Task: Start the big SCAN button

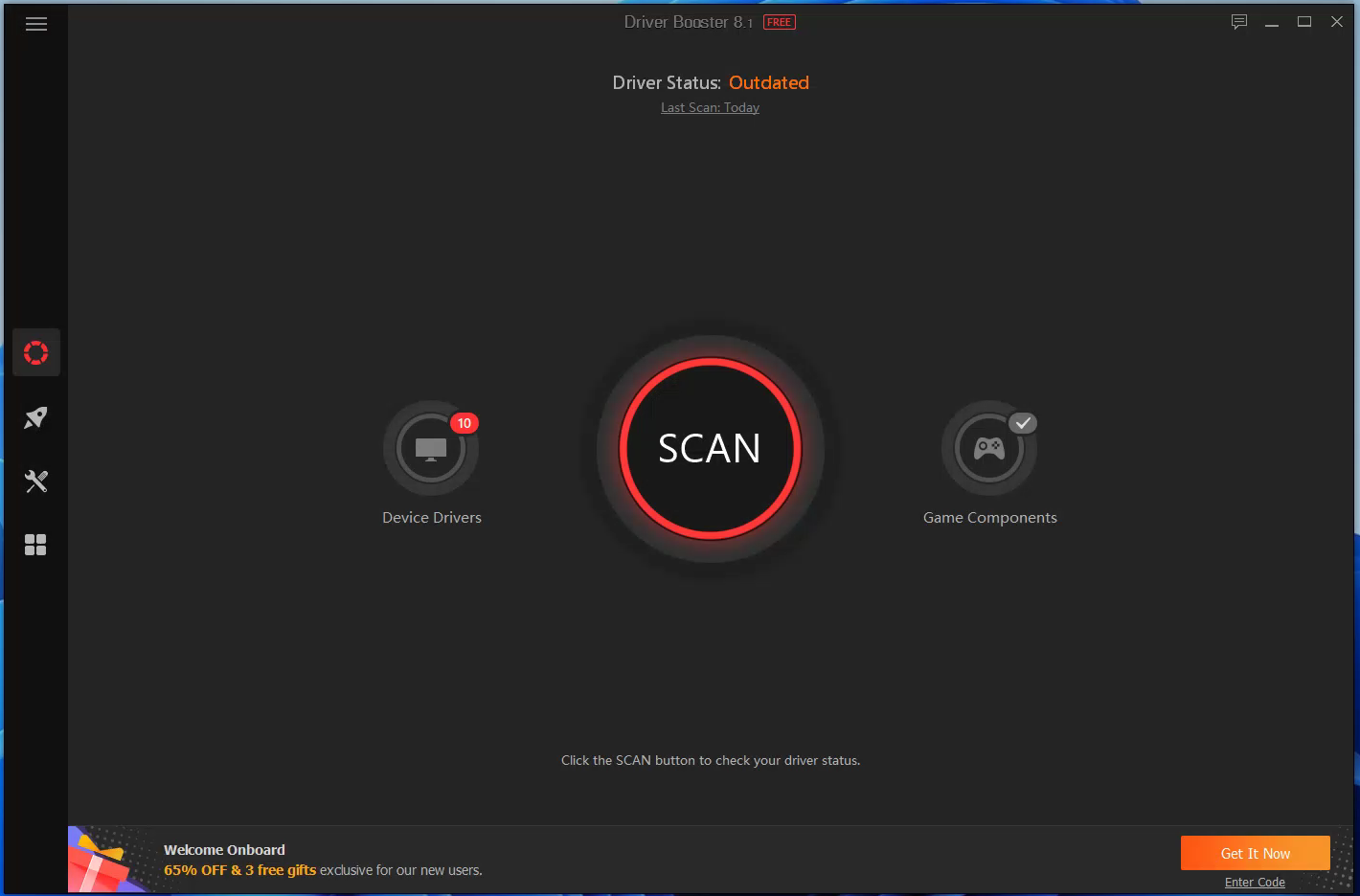Action: tap(710, 448)
